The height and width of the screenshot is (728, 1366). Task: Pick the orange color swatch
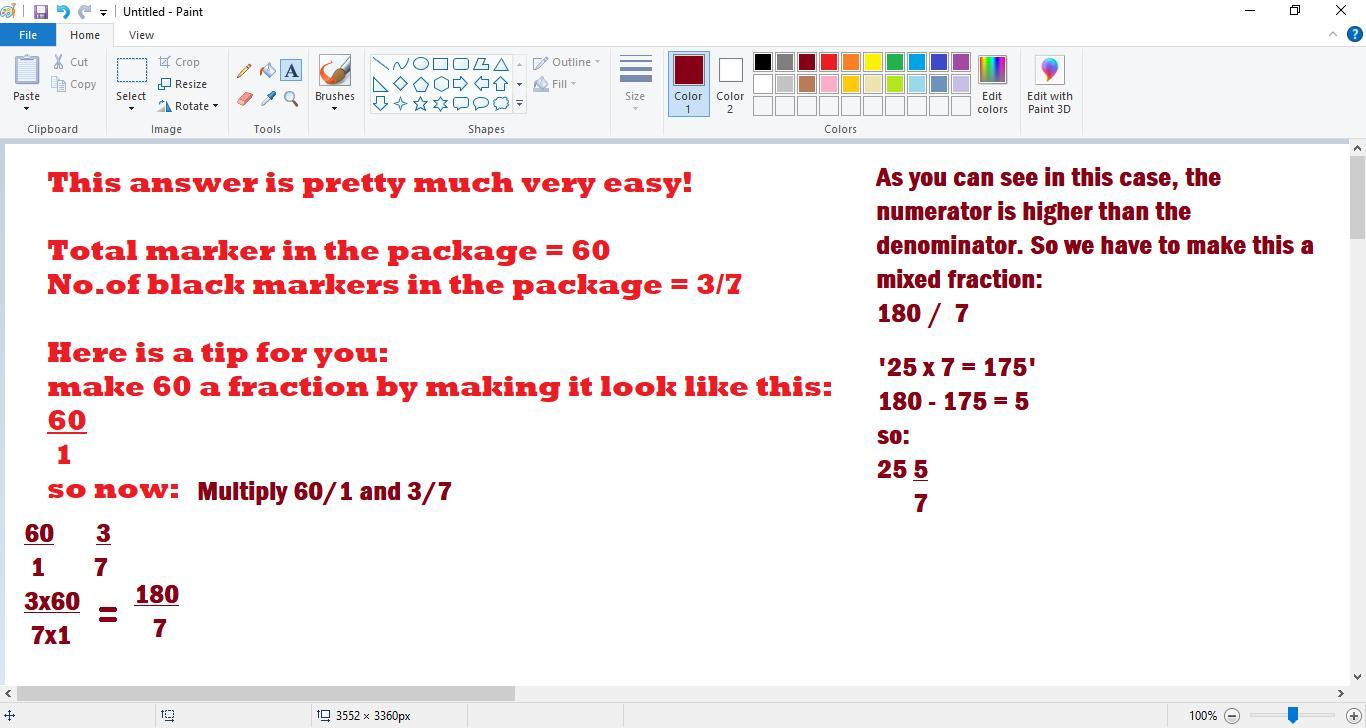(x=851, y=62)
